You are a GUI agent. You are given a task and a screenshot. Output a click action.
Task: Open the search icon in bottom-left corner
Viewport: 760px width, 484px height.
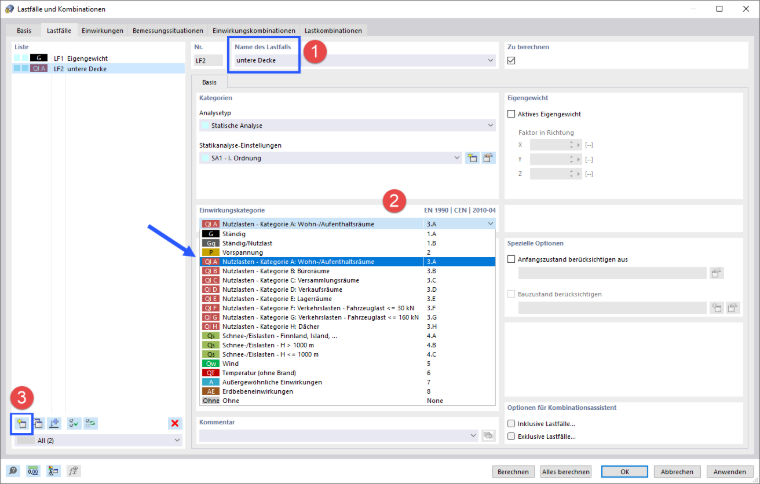tap(13, 471)
